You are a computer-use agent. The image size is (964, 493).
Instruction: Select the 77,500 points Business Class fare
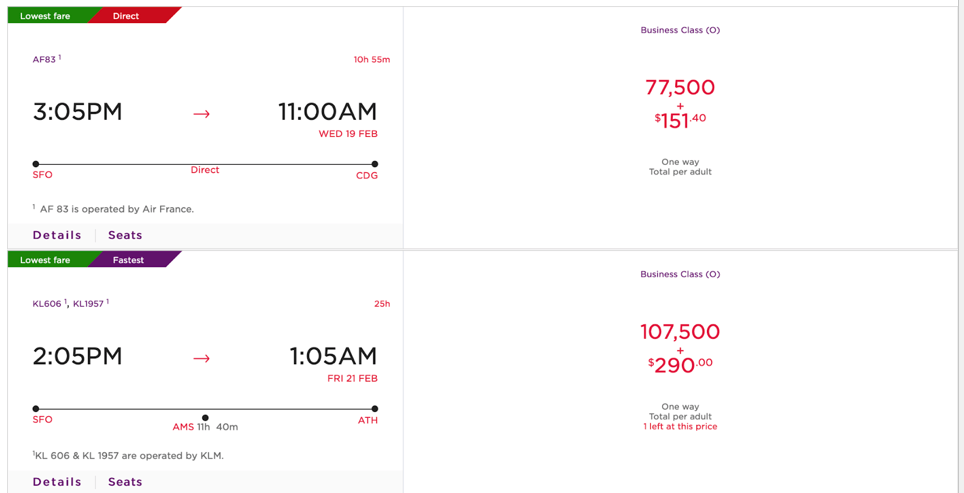(680, 88)
